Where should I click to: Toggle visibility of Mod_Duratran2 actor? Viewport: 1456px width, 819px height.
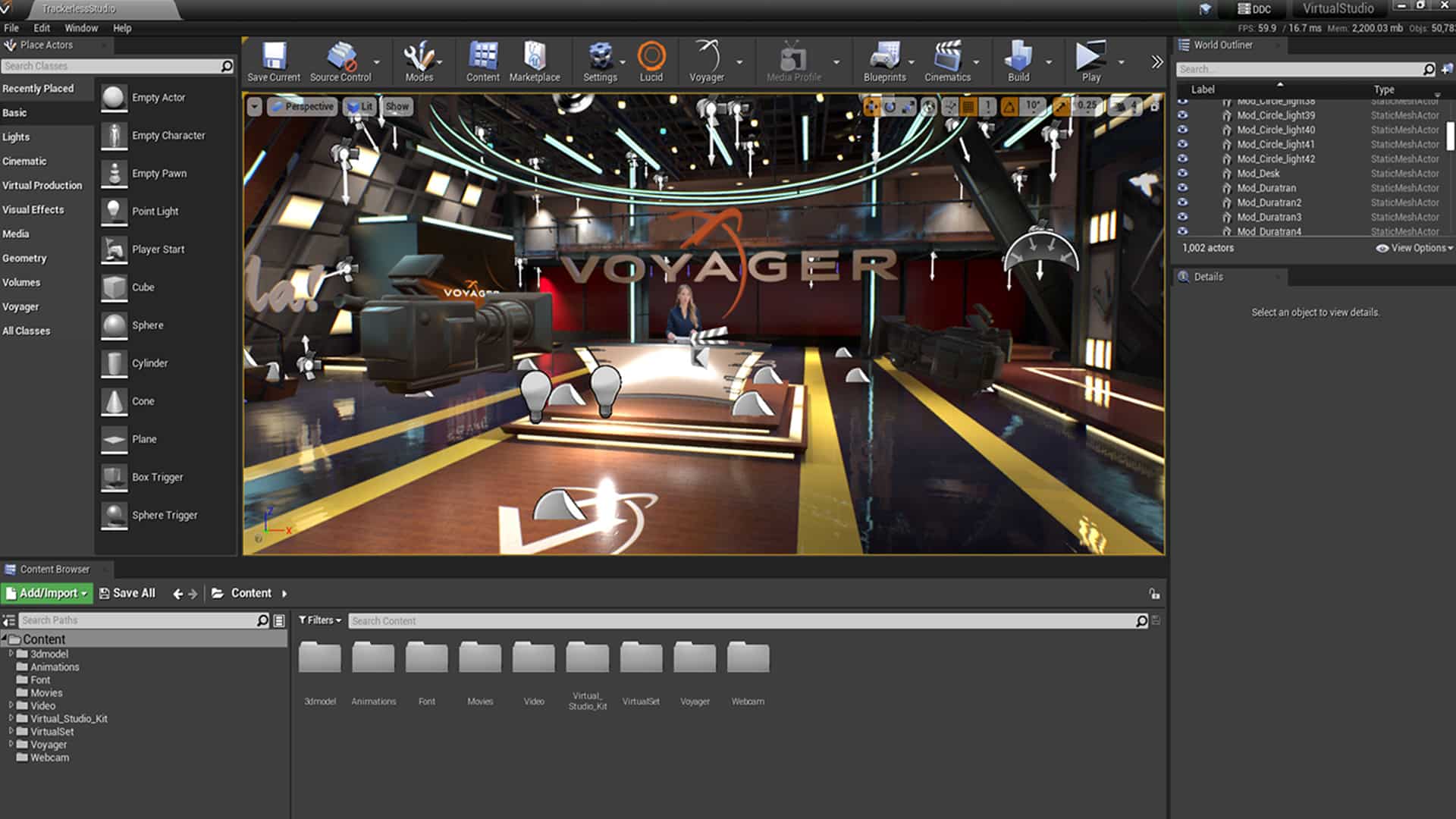pos(1182,202)
